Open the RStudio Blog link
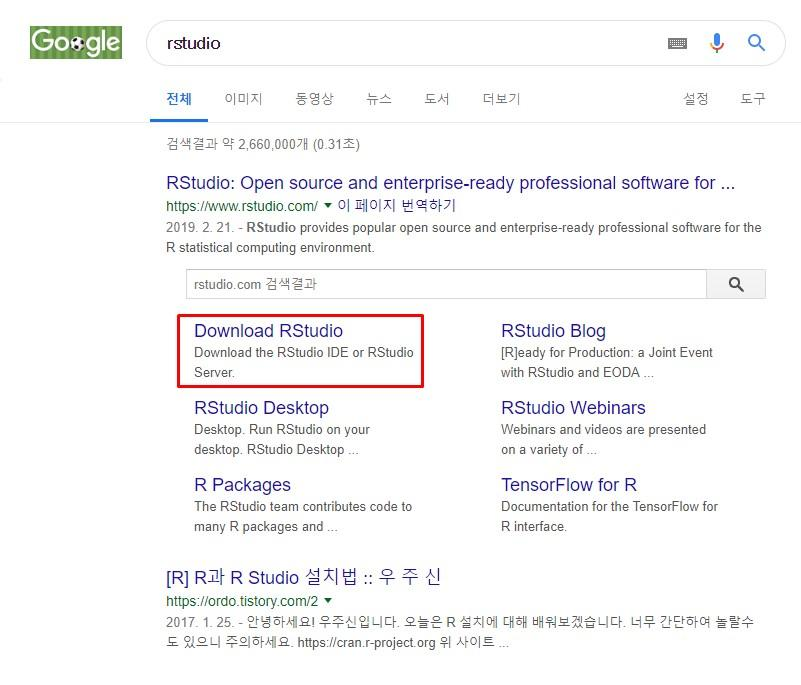 point(553,331)
